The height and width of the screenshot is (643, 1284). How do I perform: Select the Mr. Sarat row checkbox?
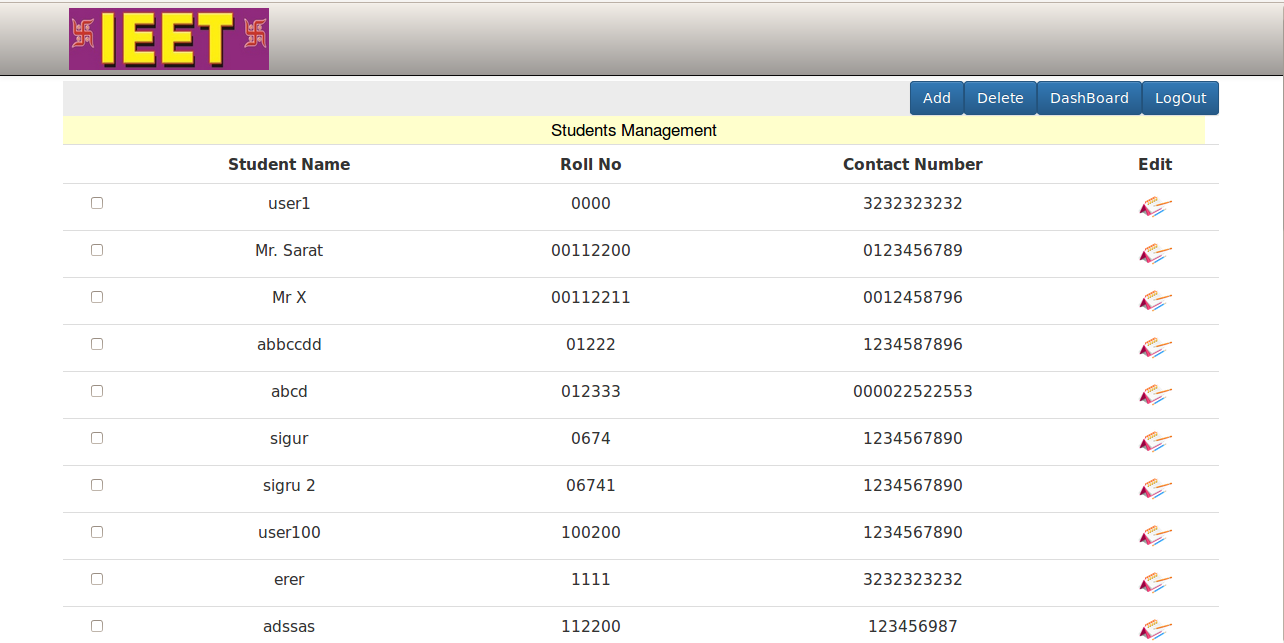97,250
